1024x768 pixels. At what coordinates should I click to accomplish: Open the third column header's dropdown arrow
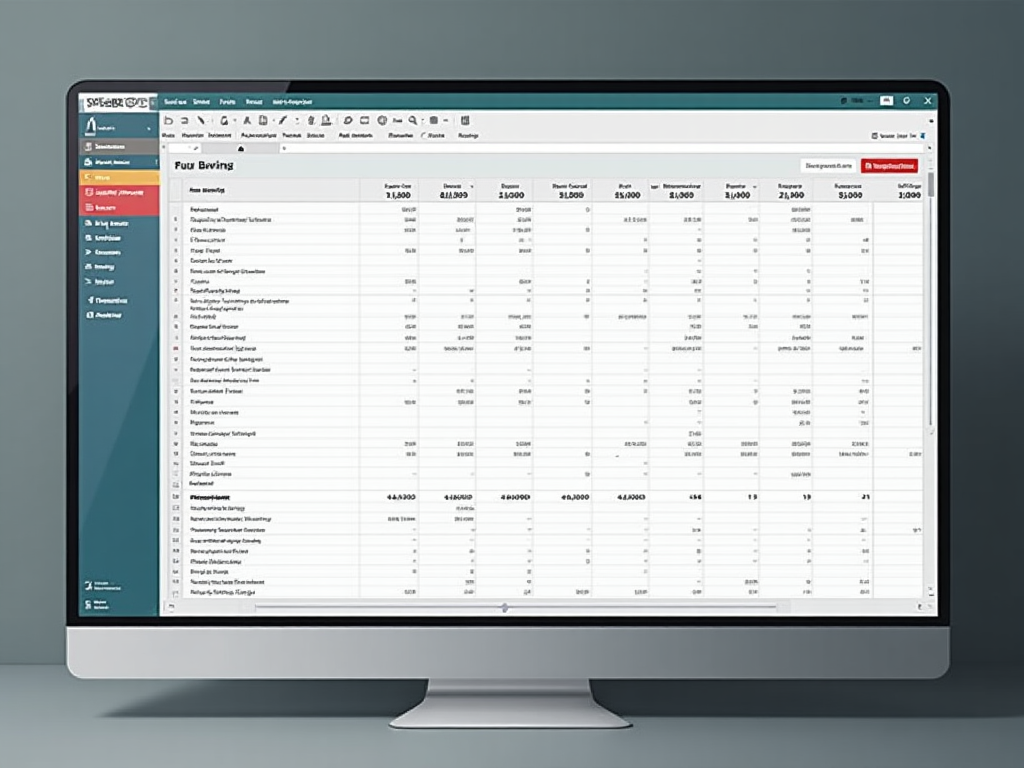[x=472, y=186]
